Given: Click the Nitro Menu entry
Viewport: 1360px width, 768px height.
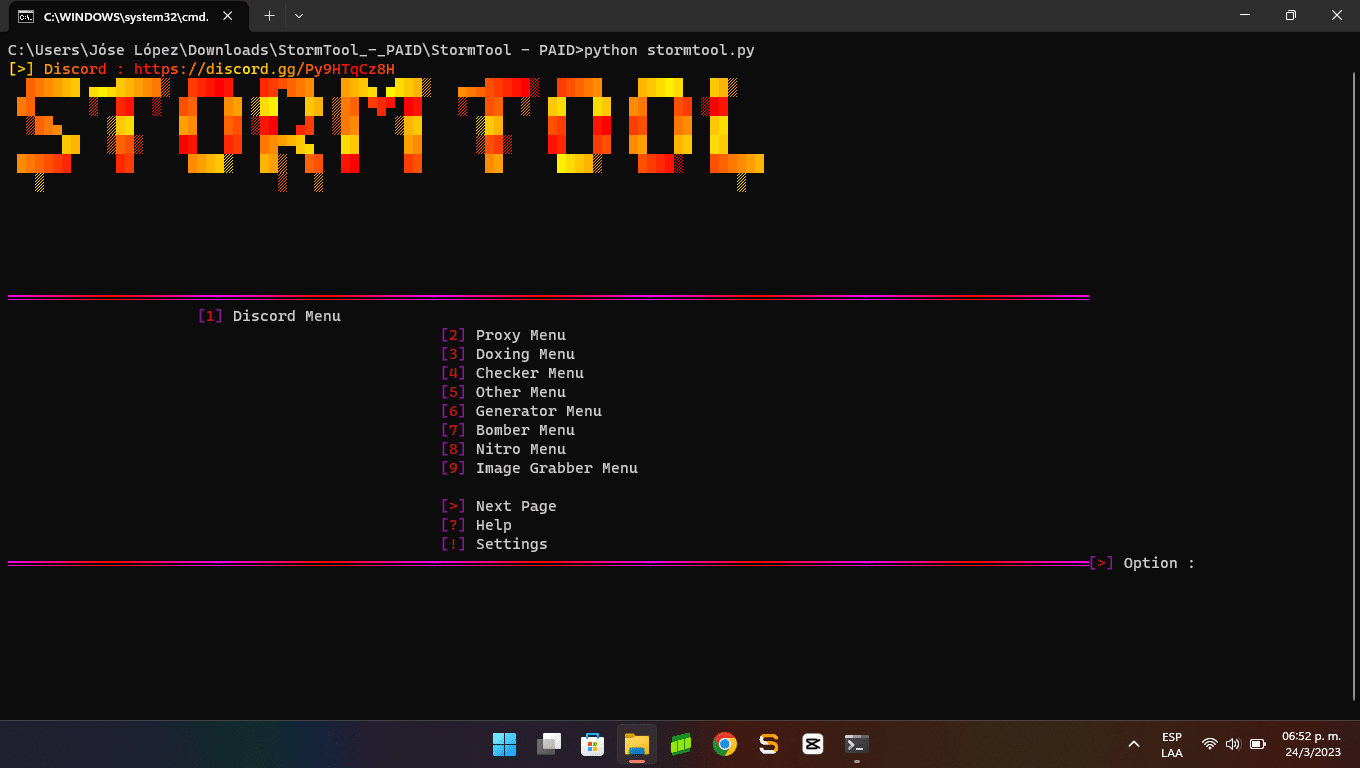Looking at the screenshot, I should [503, 449].
